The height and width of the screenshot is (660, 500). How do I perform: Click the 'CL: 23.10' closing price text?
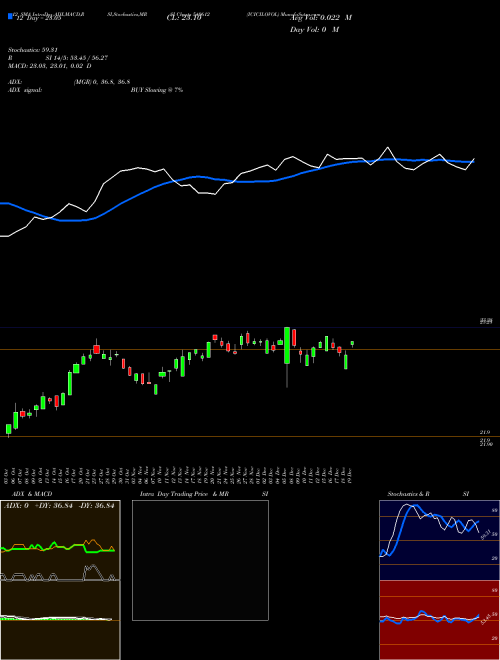coord(184,18)
